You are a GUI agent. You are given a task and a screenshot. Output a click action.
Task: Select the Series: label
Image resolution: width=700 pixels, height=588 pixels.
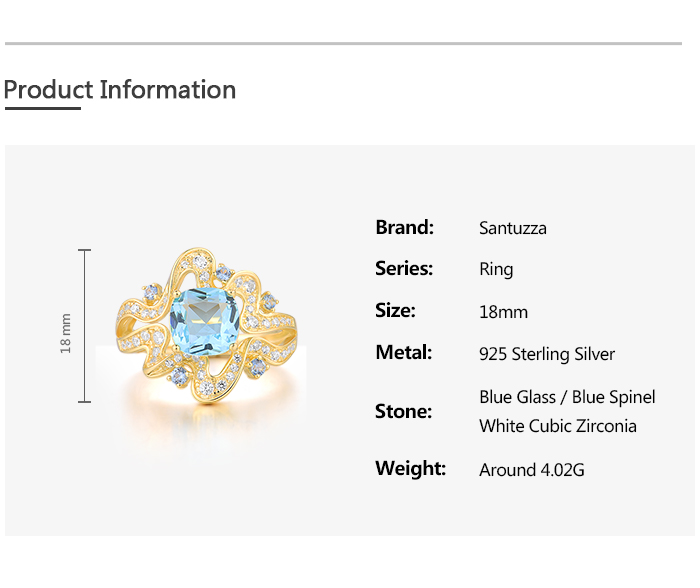coord(404,268)
